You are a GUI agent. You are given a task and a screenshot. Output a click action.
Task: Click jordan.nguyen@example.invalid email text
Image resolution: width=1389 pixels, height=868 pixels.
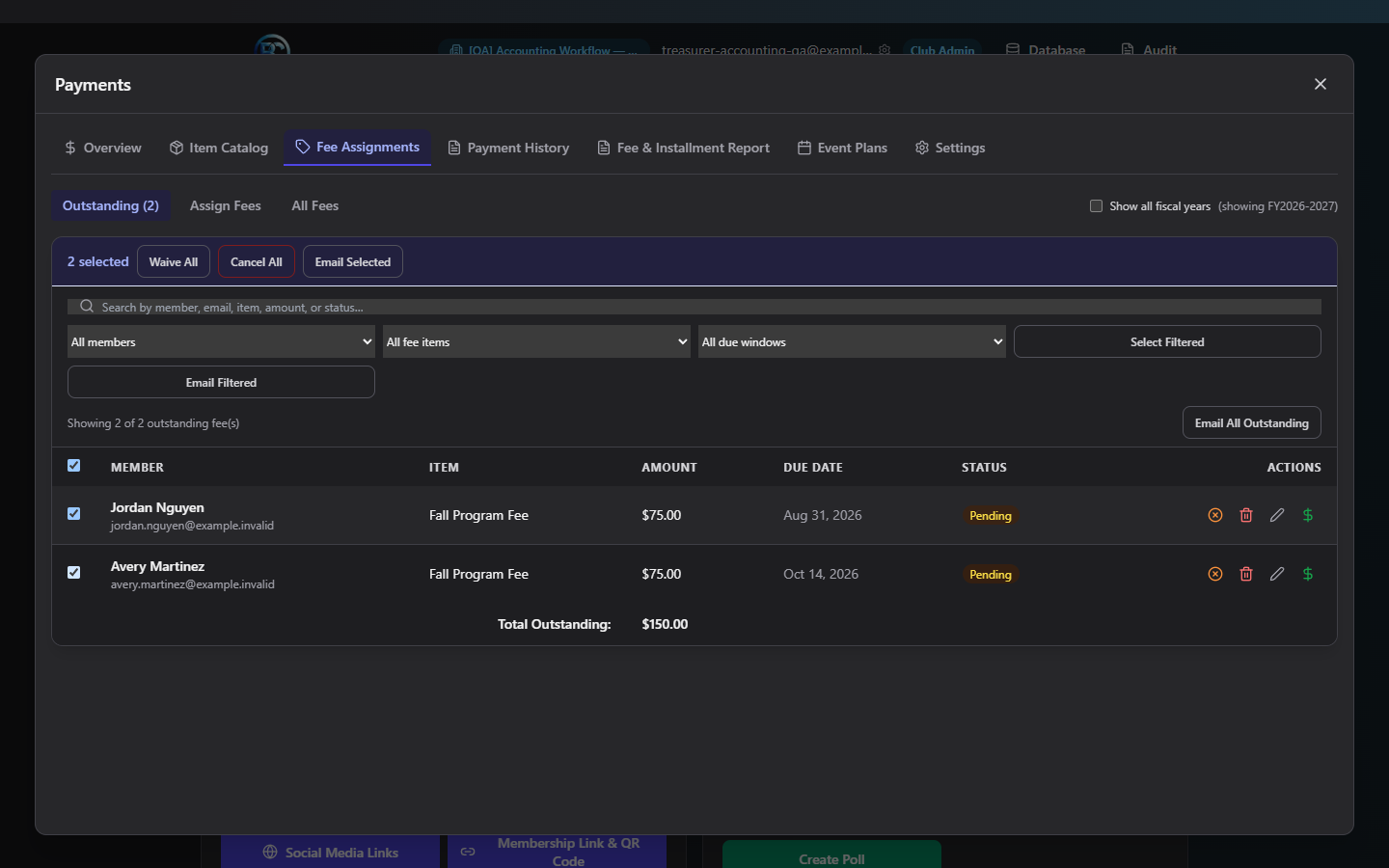192,526
